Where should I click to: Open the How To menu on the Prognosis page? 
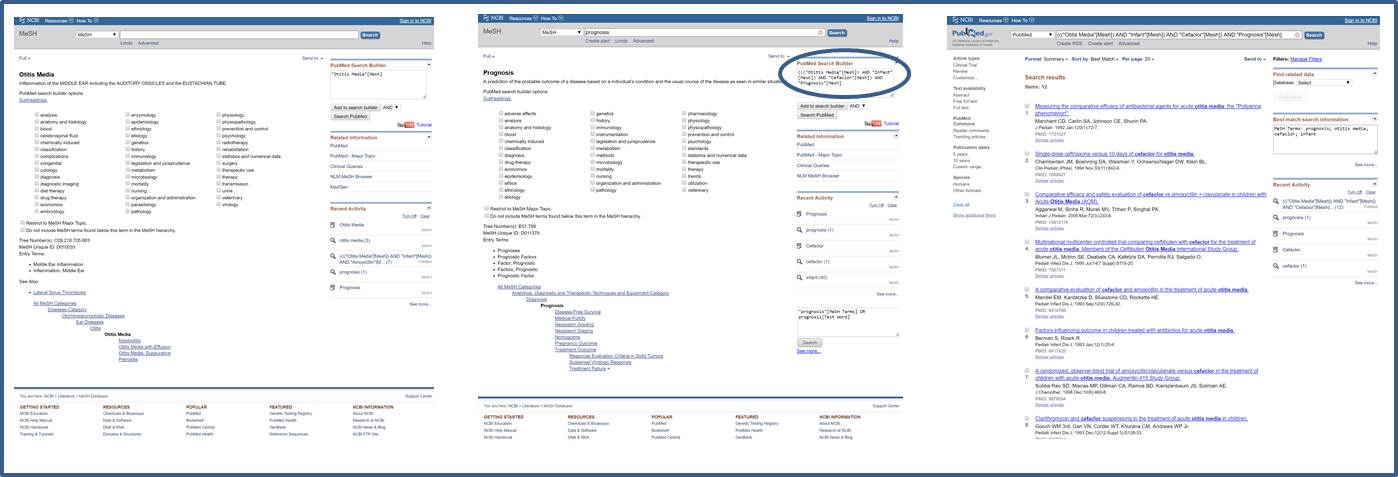point(549,18)
